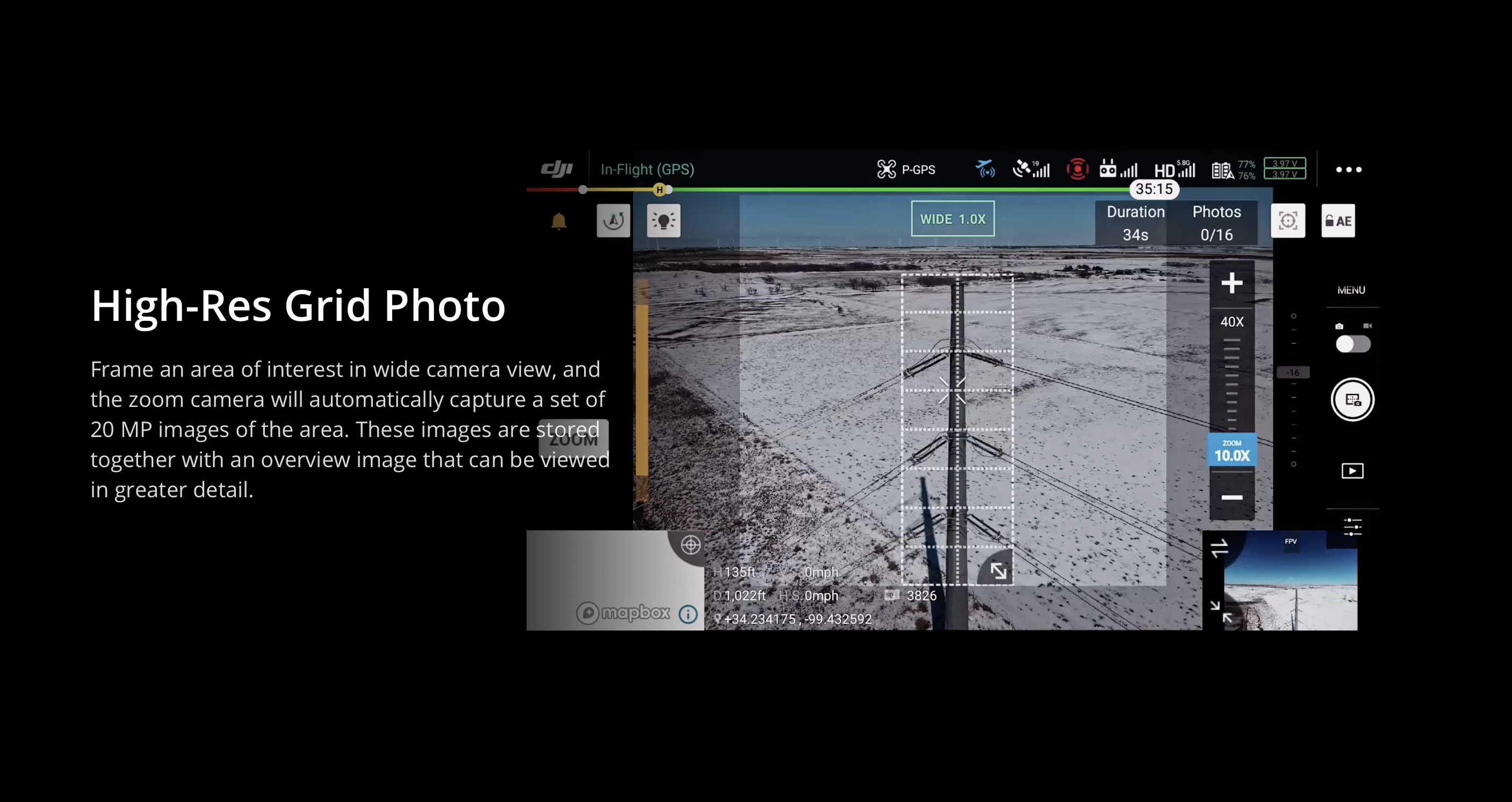1512x802 pixels.
Task: Click the DJI logo icon
Action: (x=557, y=169)
